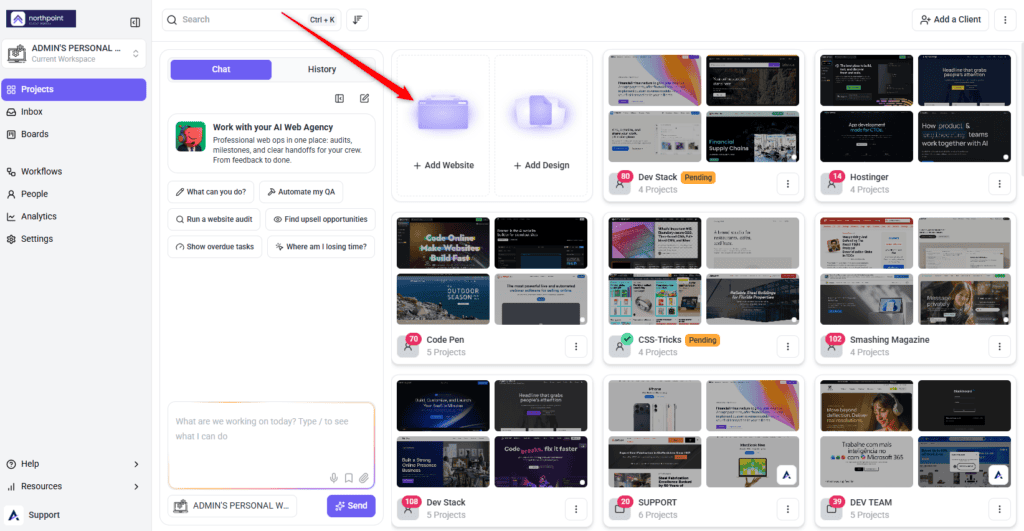Start a new chat with edit icon
Image resolution: width=1024 pixels, height=531 pixels.
tap(364, 99)
